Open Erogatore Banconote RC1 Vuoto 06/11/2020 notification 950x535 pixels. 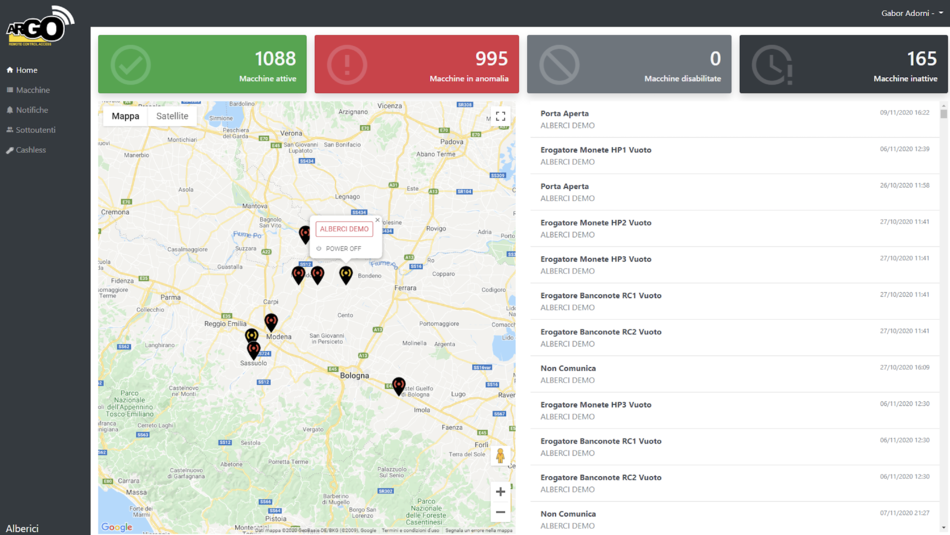click(x=735, y=447)
